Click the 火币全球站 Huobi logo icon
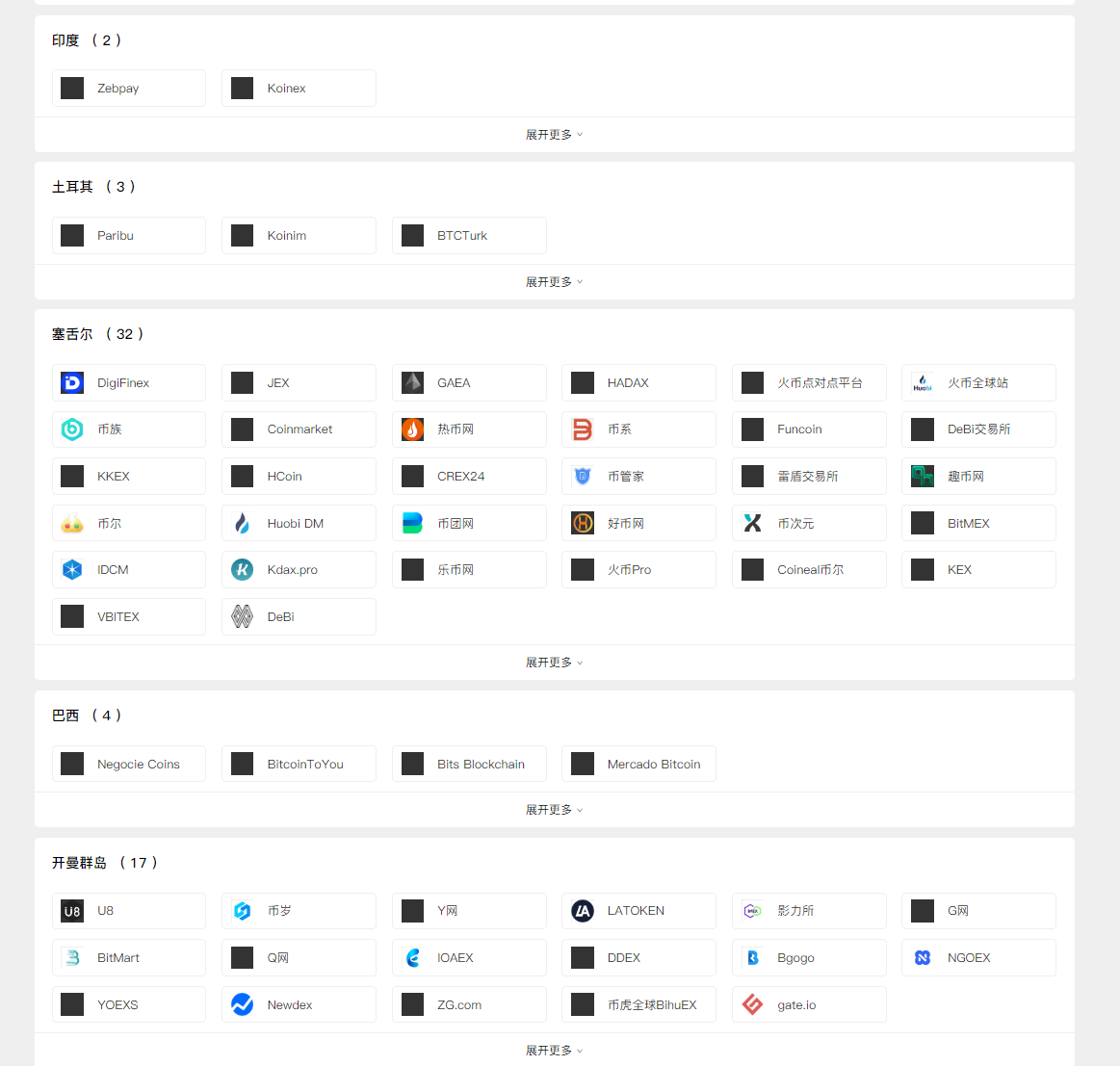1120x1066 pixels. 923,383
